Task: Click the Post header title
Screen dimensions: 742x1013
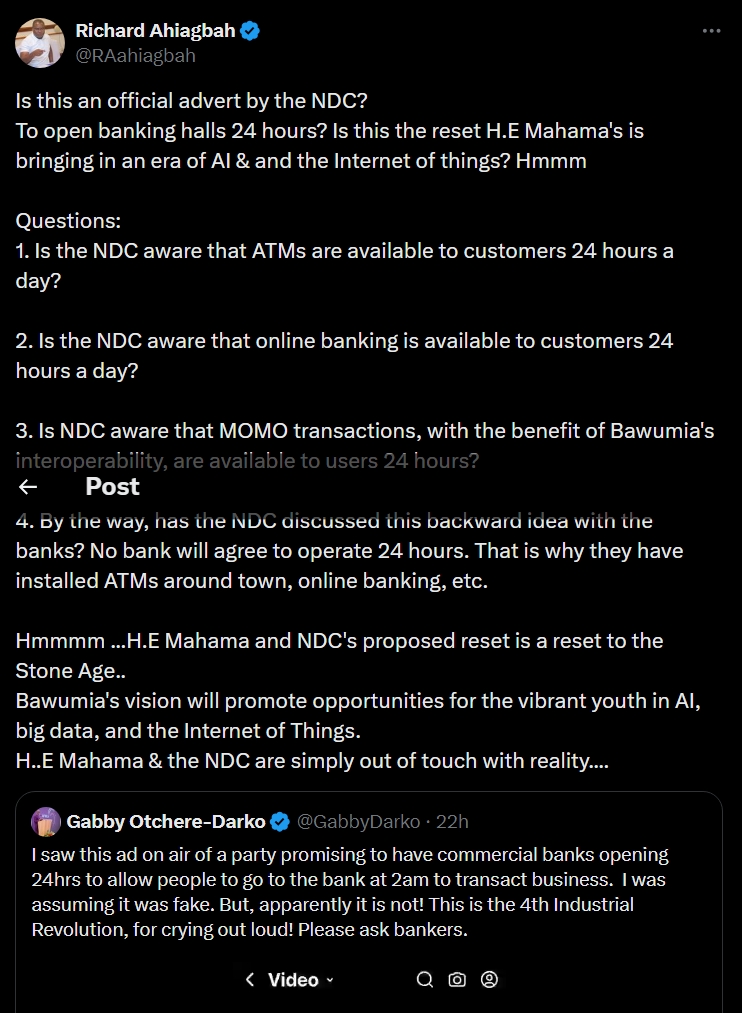Action: coord(112,487)
